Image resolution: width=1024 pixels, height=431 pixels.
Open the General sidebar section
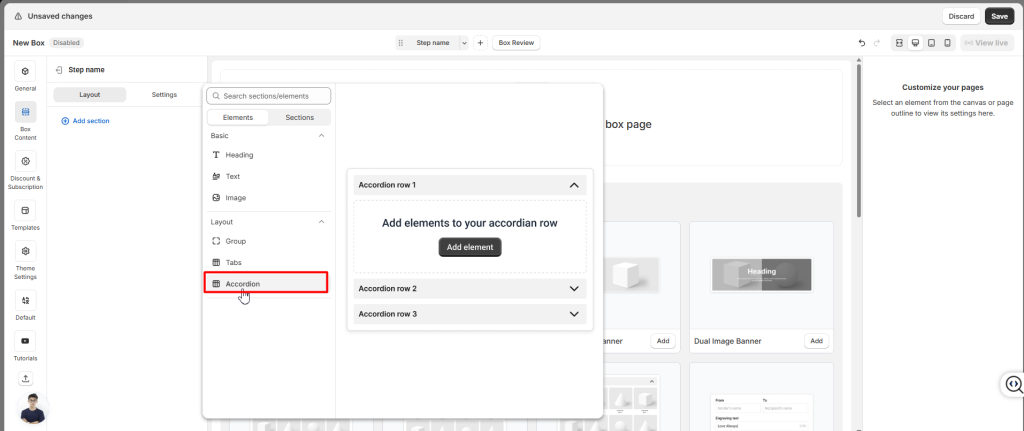(25, 72)
